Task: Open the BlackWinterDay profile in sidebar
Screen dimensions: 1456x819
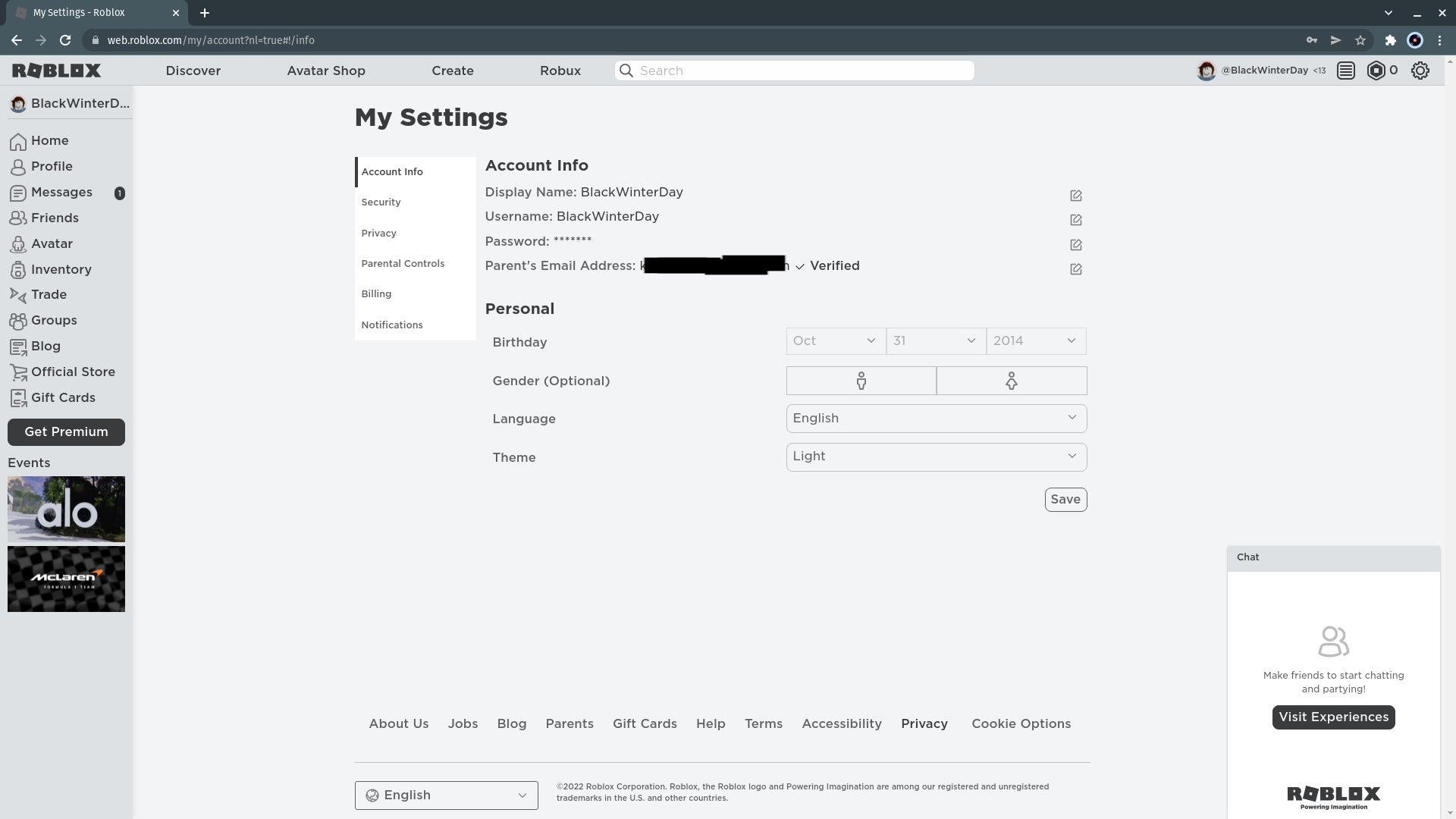Action: pos(69,104)
